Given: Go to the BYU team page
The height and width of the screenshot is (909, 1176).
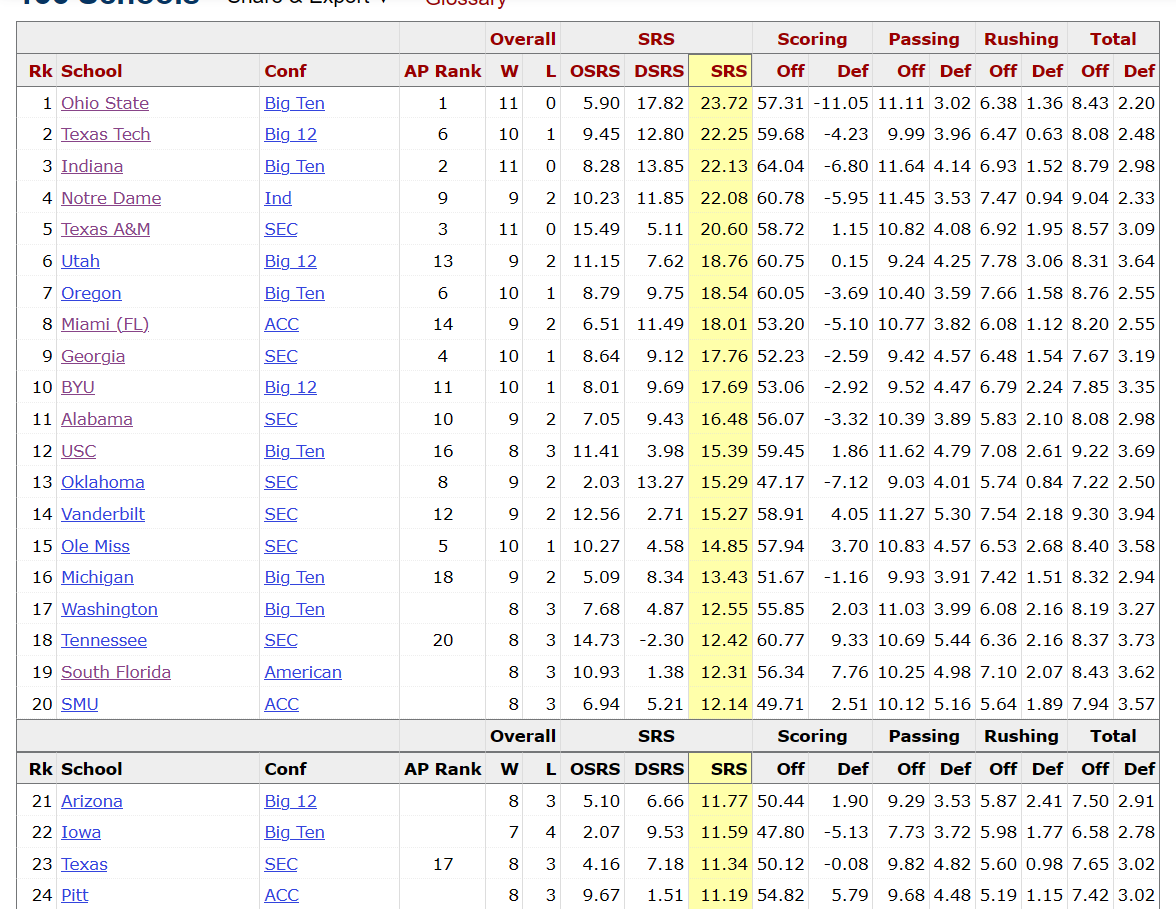Looking at the screenshot, I should [78, 388].
